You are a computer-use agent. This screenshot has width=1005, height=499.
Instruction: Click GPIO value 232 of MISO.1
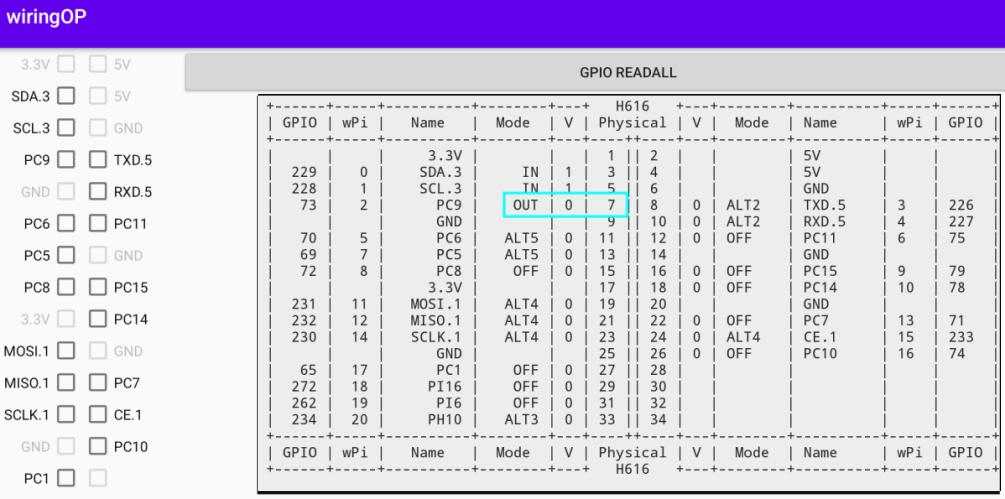(x=304, y=320)
